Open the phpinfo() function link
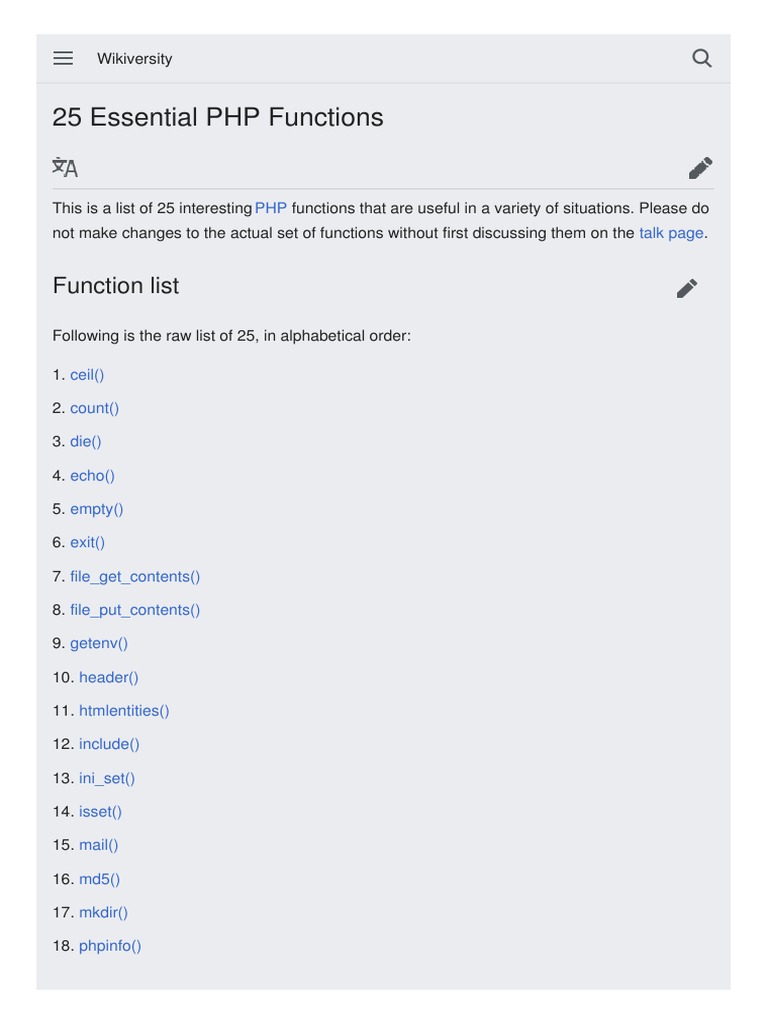The height and width of the screenshot is (1024, 768). coord(110,946)
